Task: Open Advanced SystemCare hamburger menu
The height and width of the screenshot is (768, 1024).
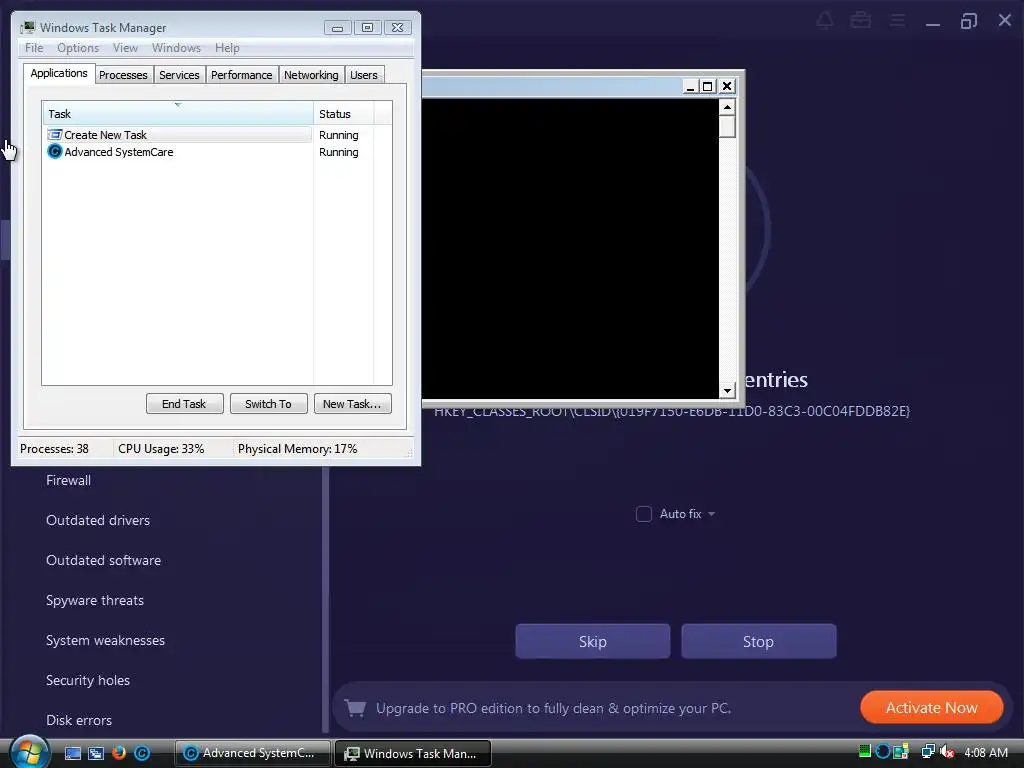Action: 898,21
